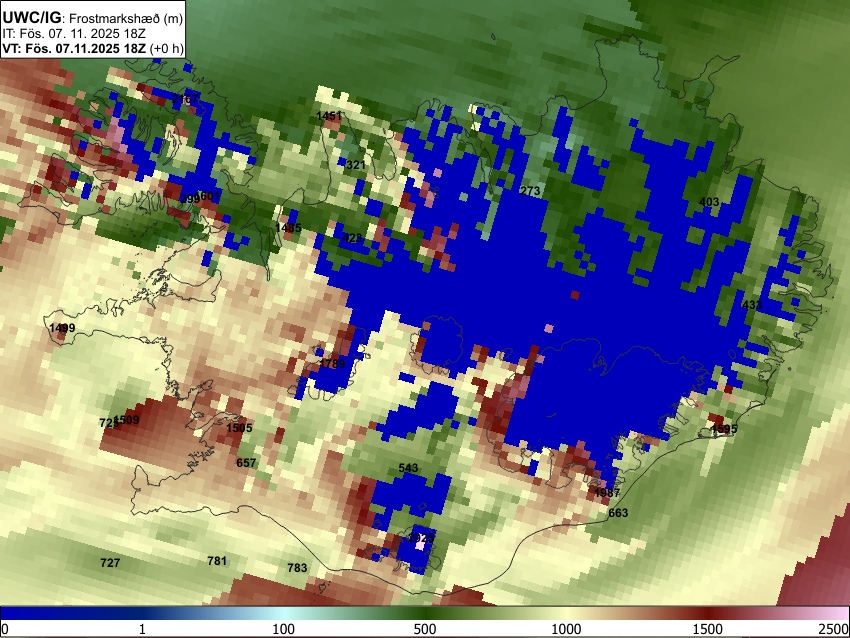Image resolution: width=850 pixels, height=638 pixels.
Task: Click the map value 1505
Action: [240, 428]
